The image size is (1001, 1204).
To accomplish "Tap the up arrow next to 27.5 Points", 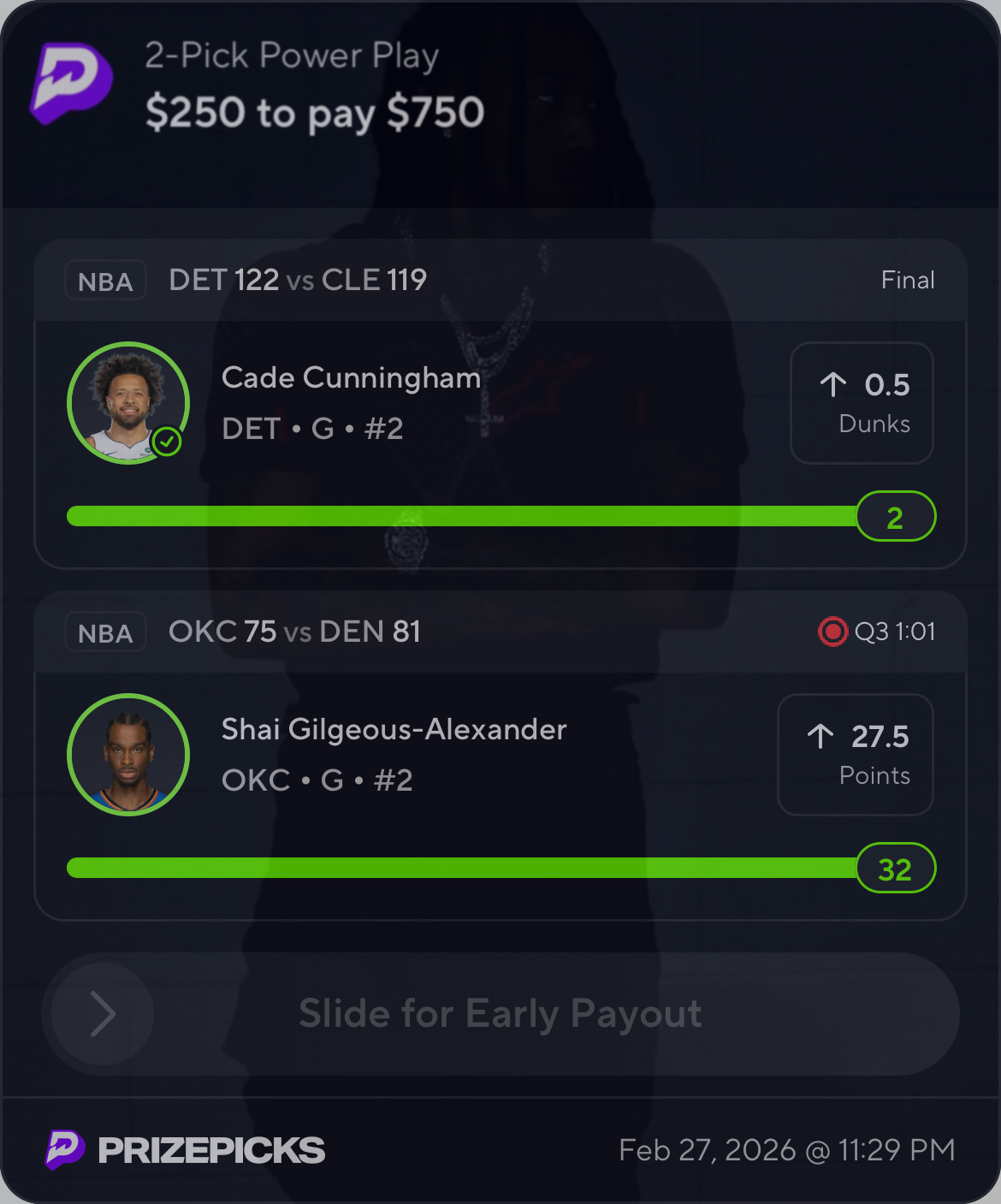I will click(x=820, y=736).
